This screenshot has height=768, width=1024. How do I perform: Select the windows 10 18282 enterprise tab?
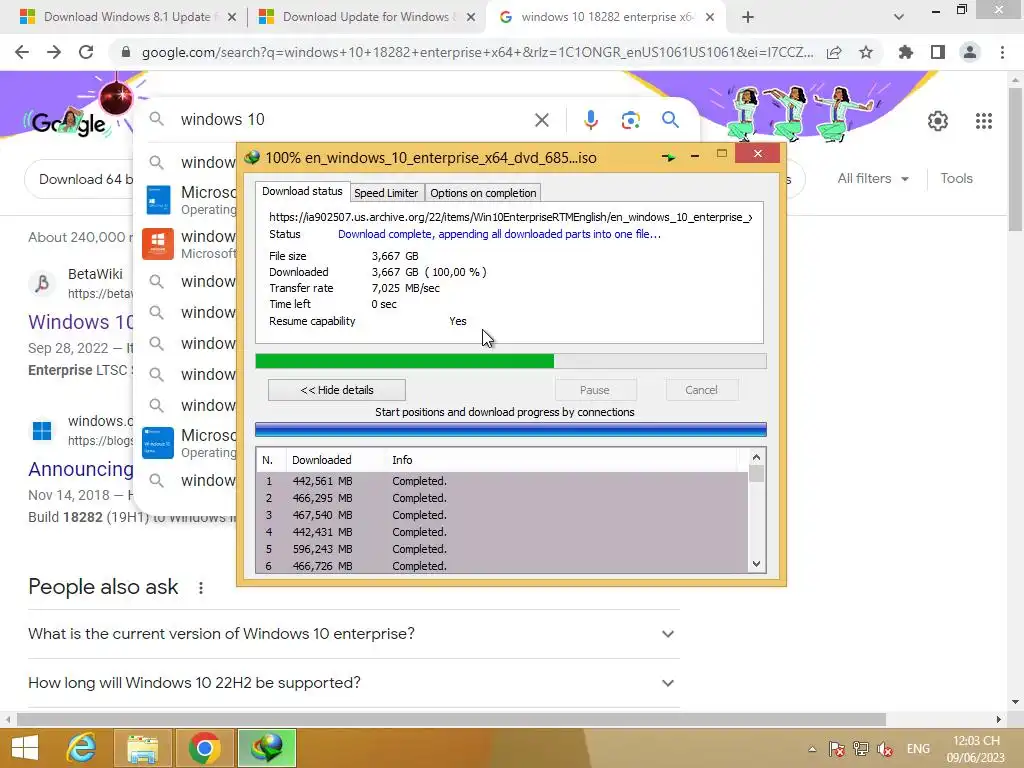(x=606, y=17)
